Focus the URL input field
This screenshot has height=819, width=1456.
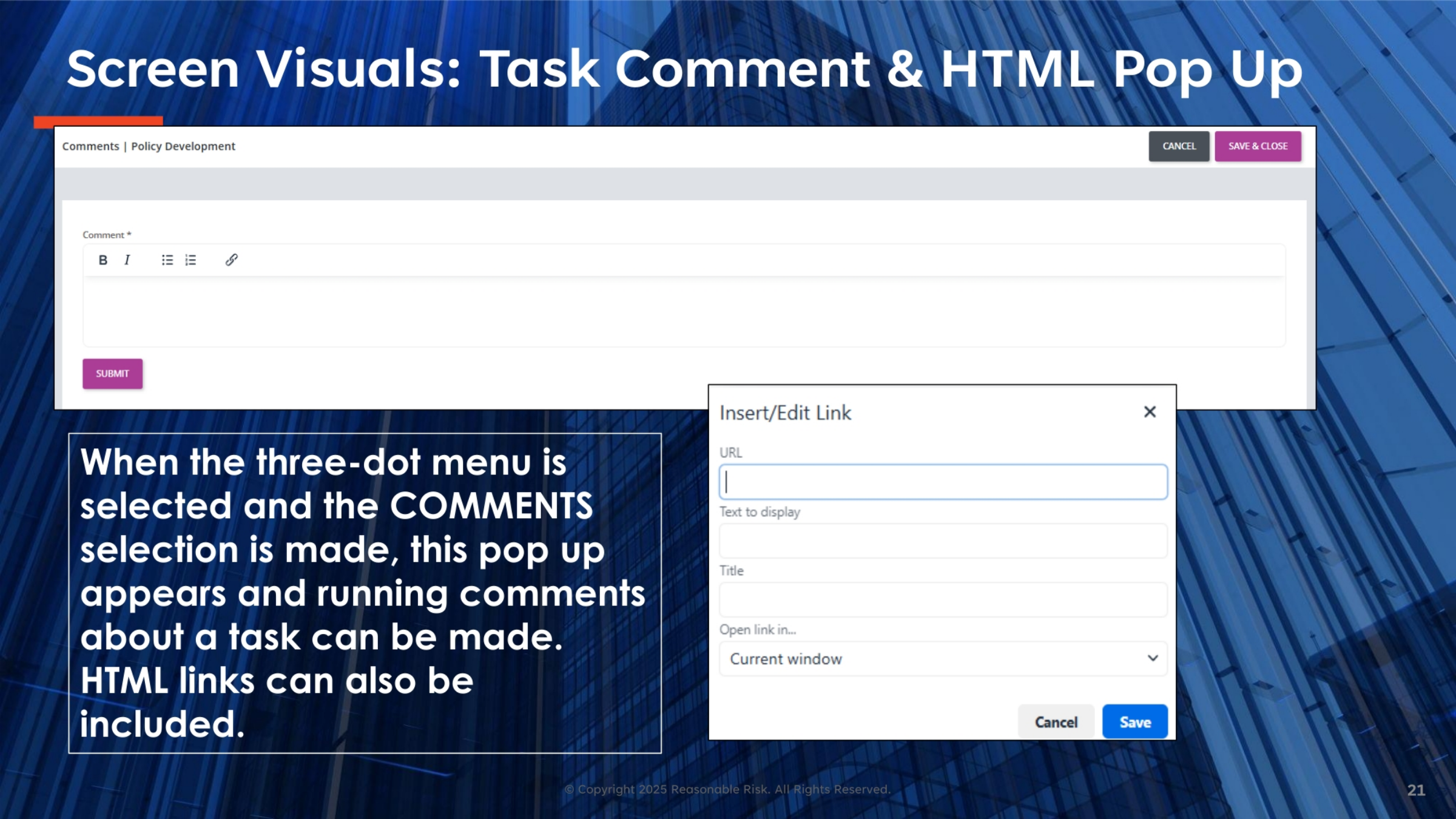pos(943,482)
